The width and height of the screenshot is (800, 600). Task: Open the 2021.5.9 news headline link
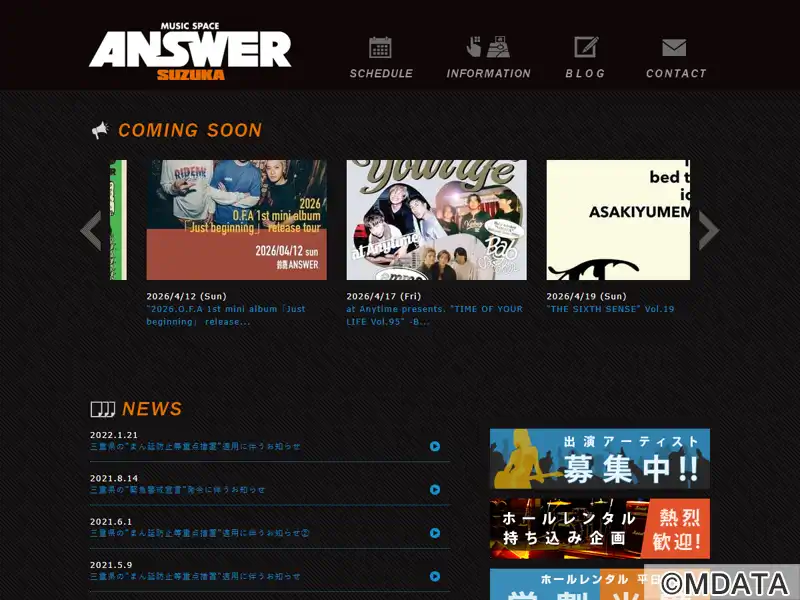point(195,577)
